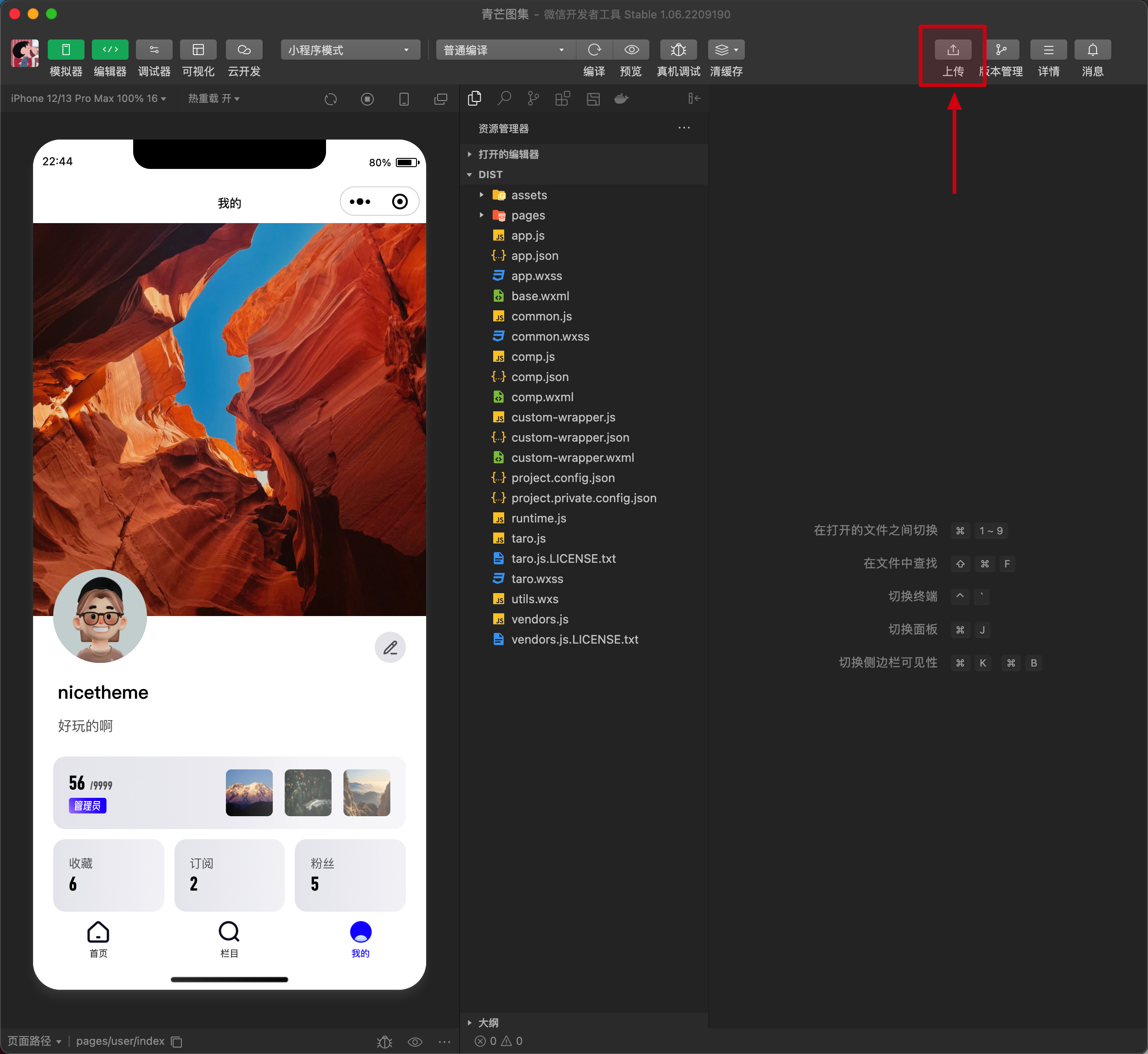This screenshot has height=1054, width=1148.
Task: Open the details menu icon
Action: pos(1049,50)
